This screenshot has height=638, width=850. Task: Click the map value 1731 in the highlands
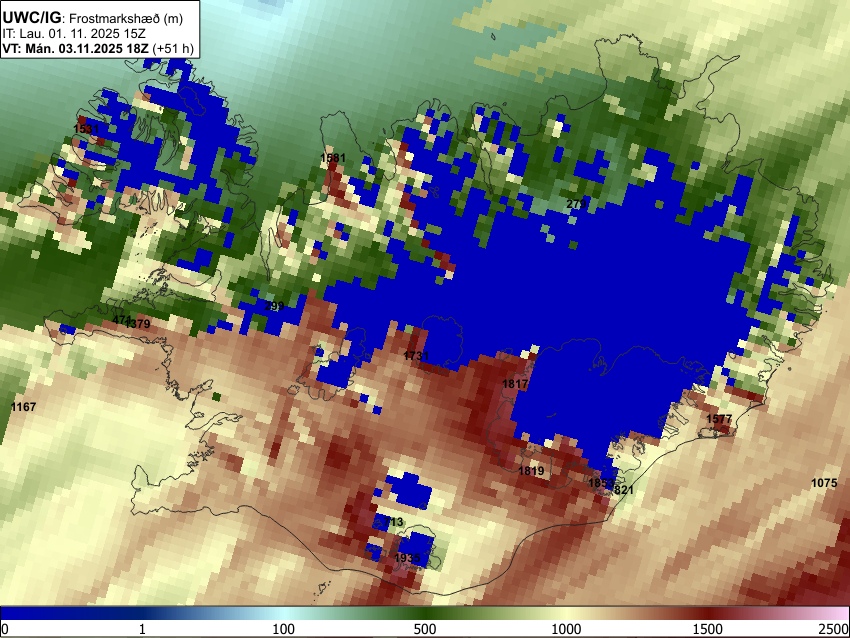pyautogui.click(x=416, y=356)
